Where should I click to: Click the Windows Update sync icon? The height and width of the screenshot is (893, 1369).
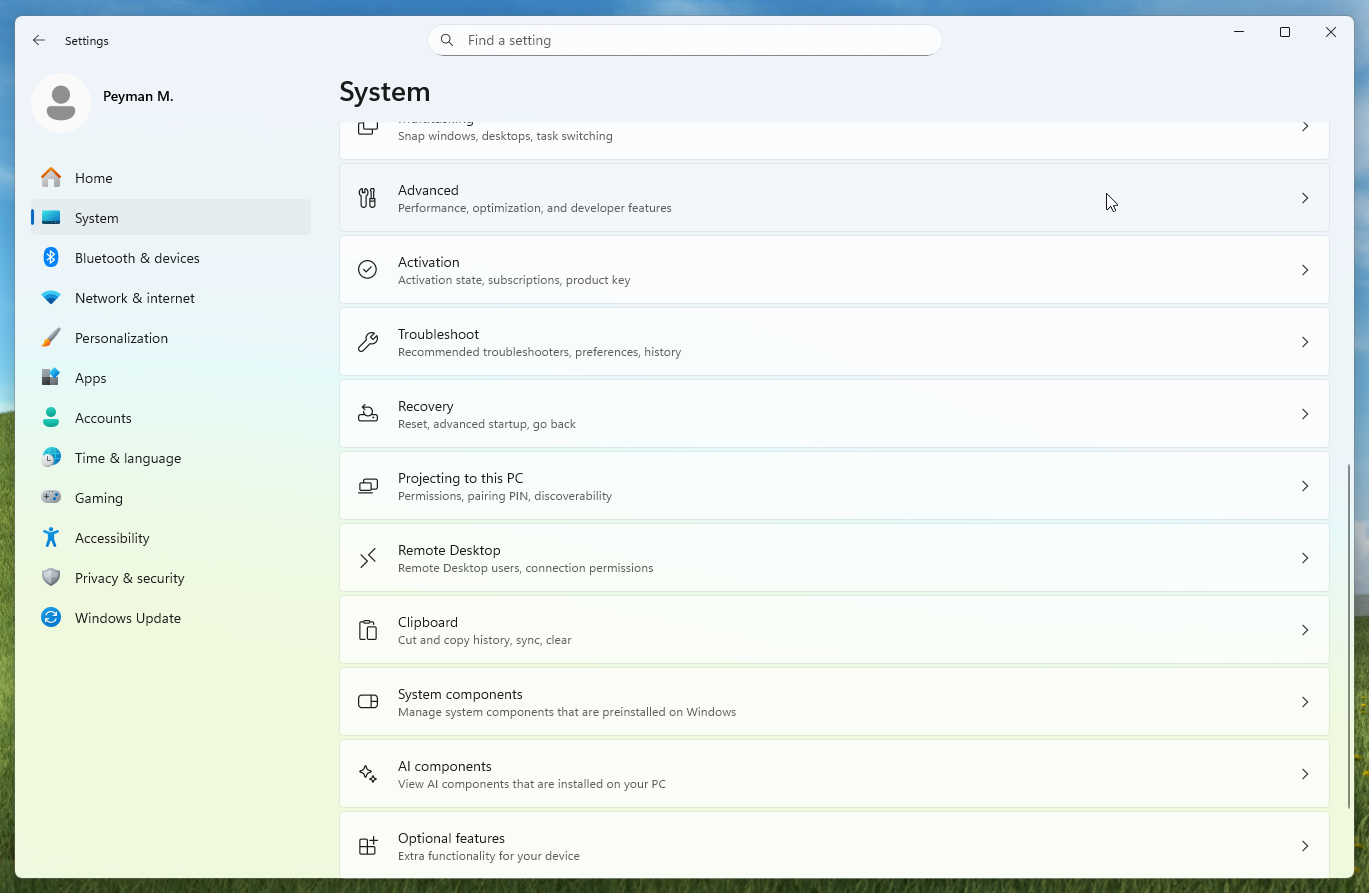click(51, 618)
